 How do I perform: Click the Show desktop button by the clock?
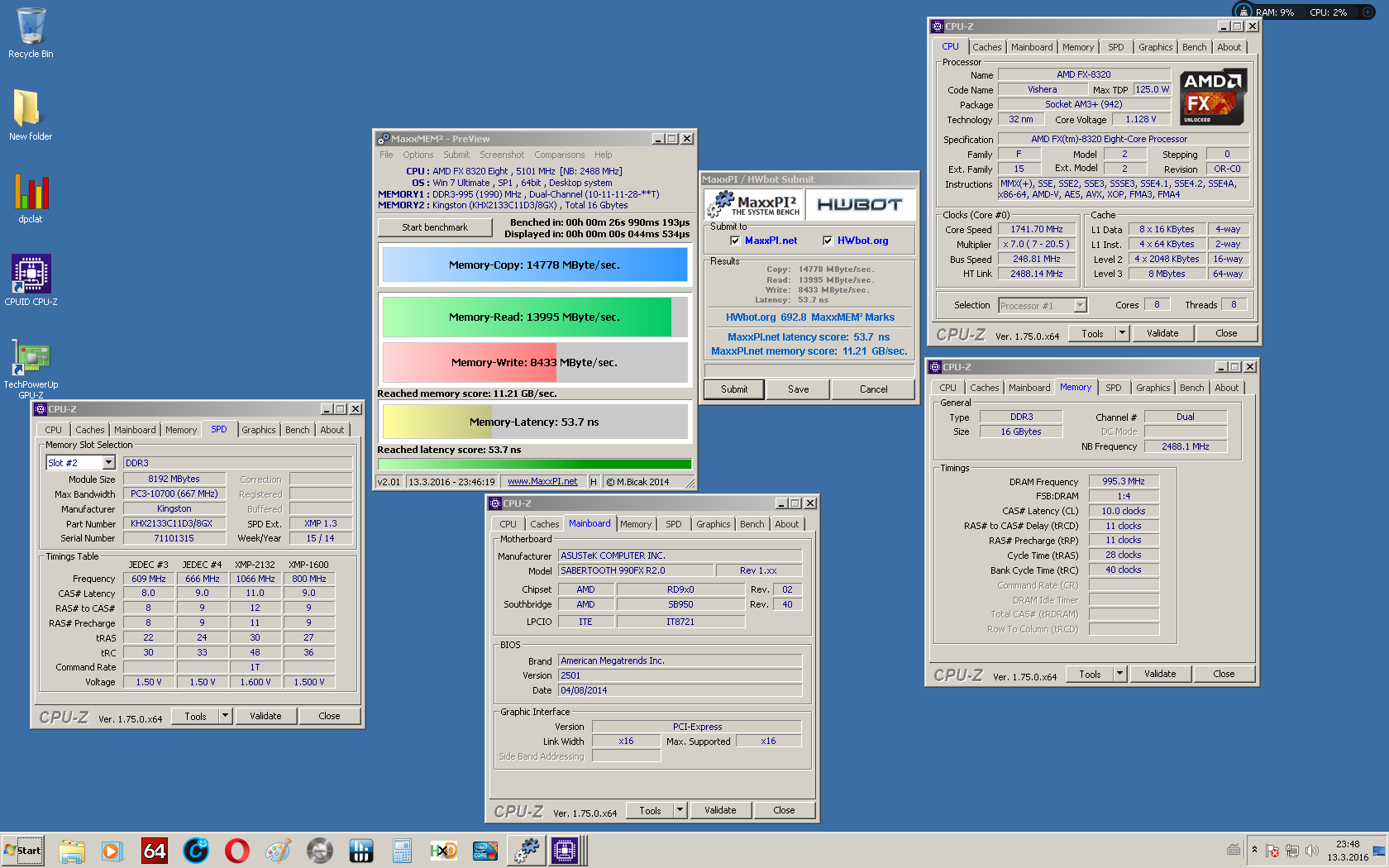pyautogui.click(x=1379, y=851)
